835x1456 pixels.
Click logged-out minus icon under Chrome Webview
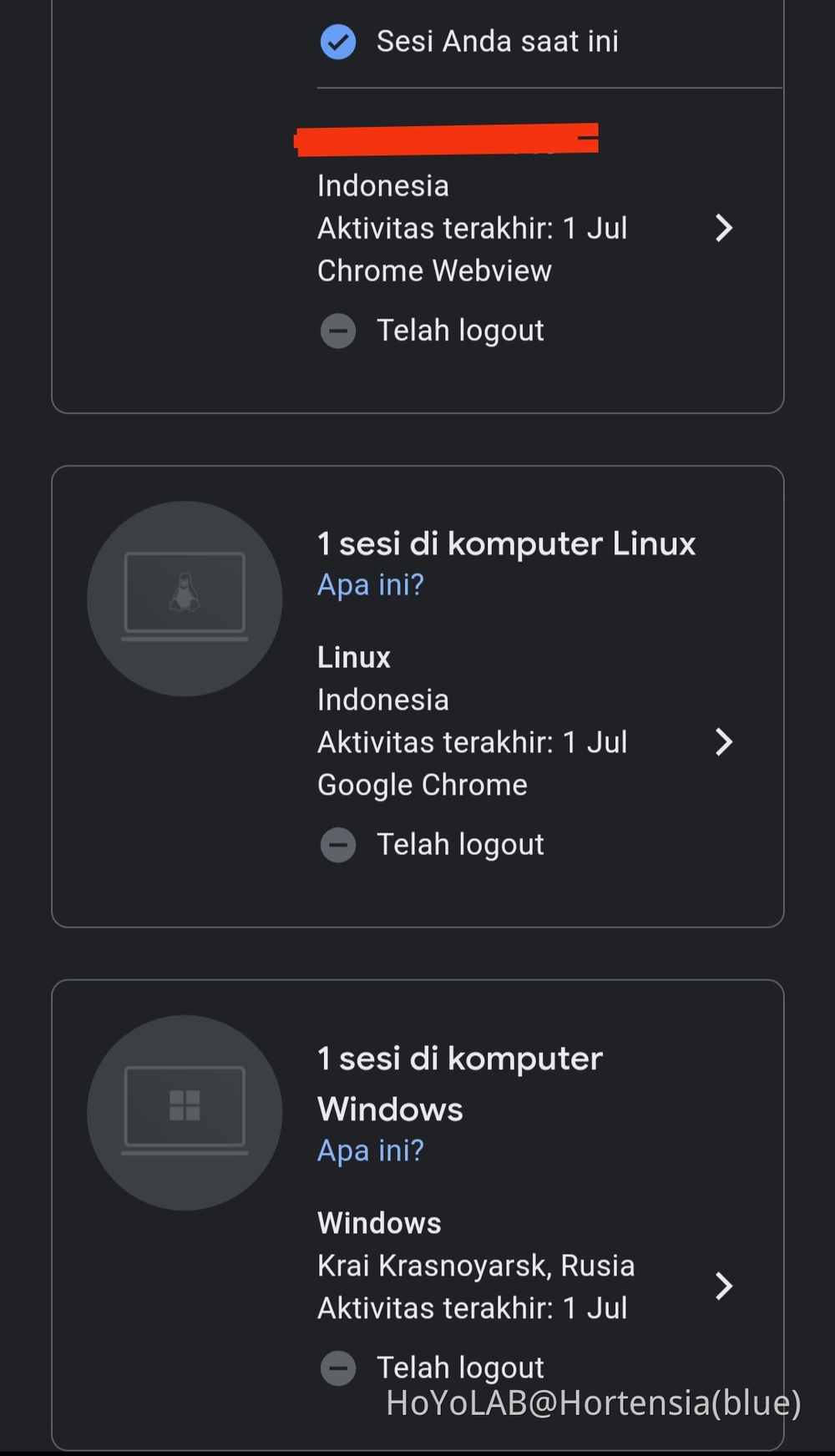pyautogui.click(x=338, y=331)
